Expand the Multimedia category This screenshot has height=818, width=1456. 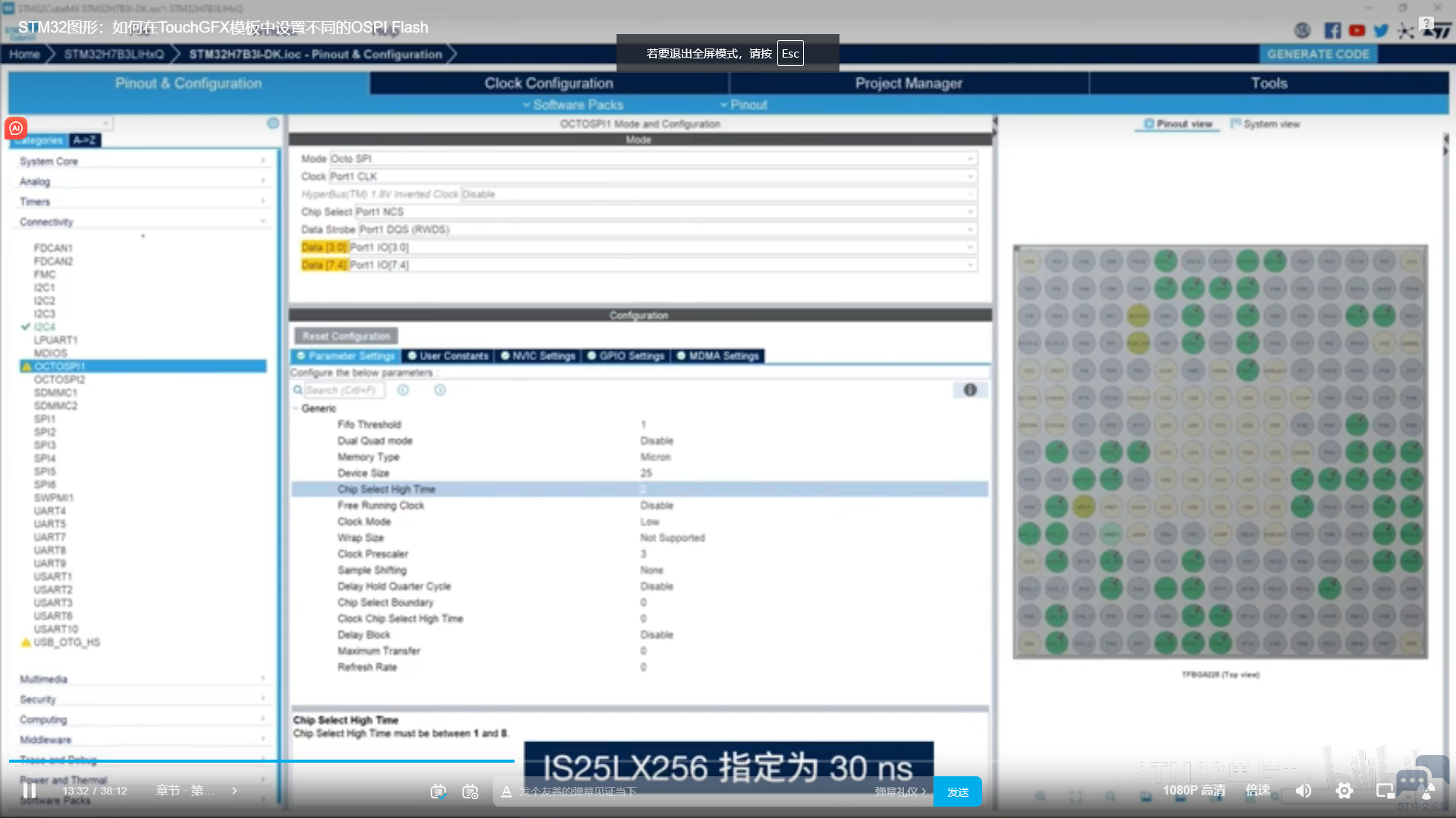click(143, 679)
